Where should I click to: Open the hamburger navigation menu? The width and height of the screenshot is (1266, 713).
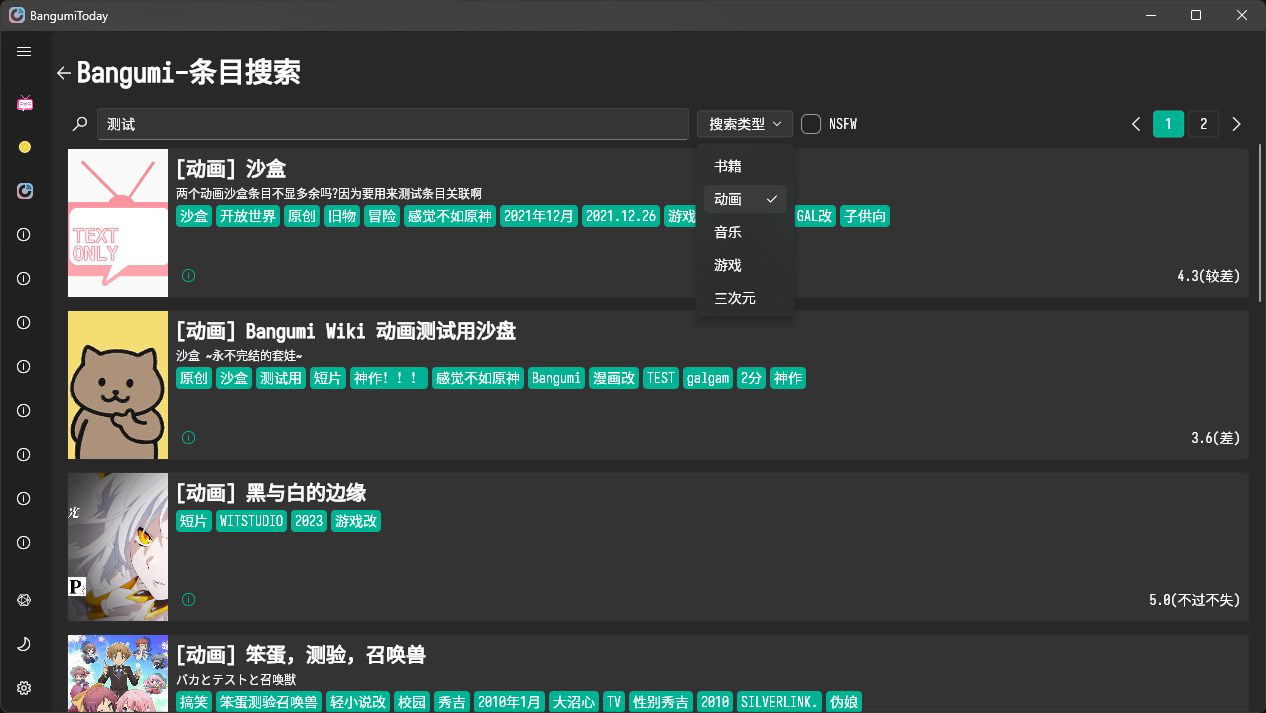tap(25, 51)
